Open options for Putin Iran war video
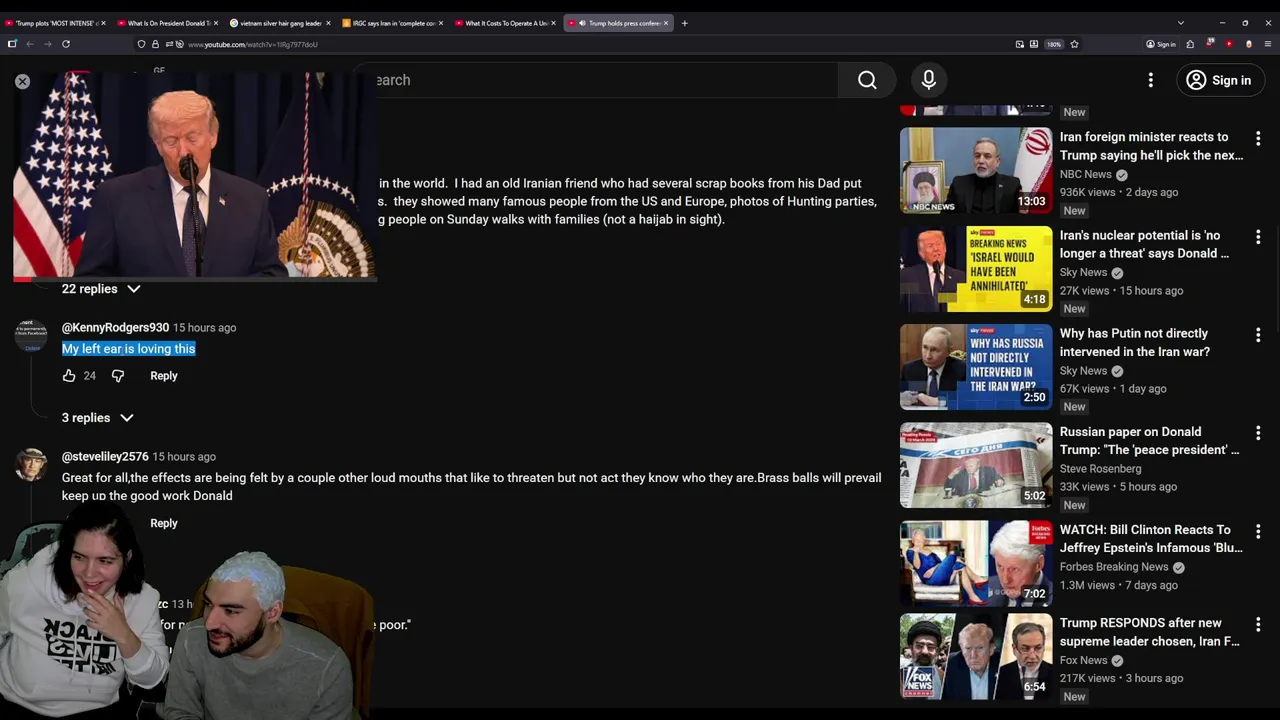The height and width of the screenshot is (720, 1280). click(1258, 335)
